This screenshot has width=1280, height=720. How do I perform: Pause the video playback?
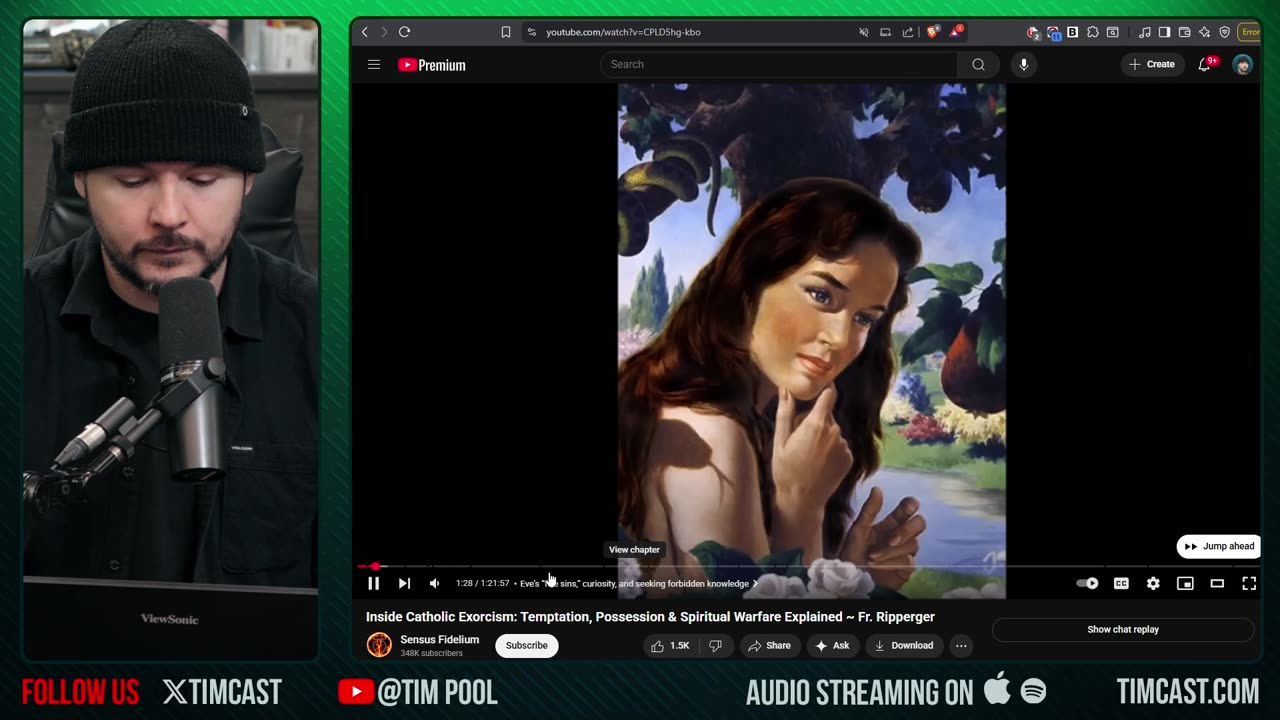[x=373, y=583]
